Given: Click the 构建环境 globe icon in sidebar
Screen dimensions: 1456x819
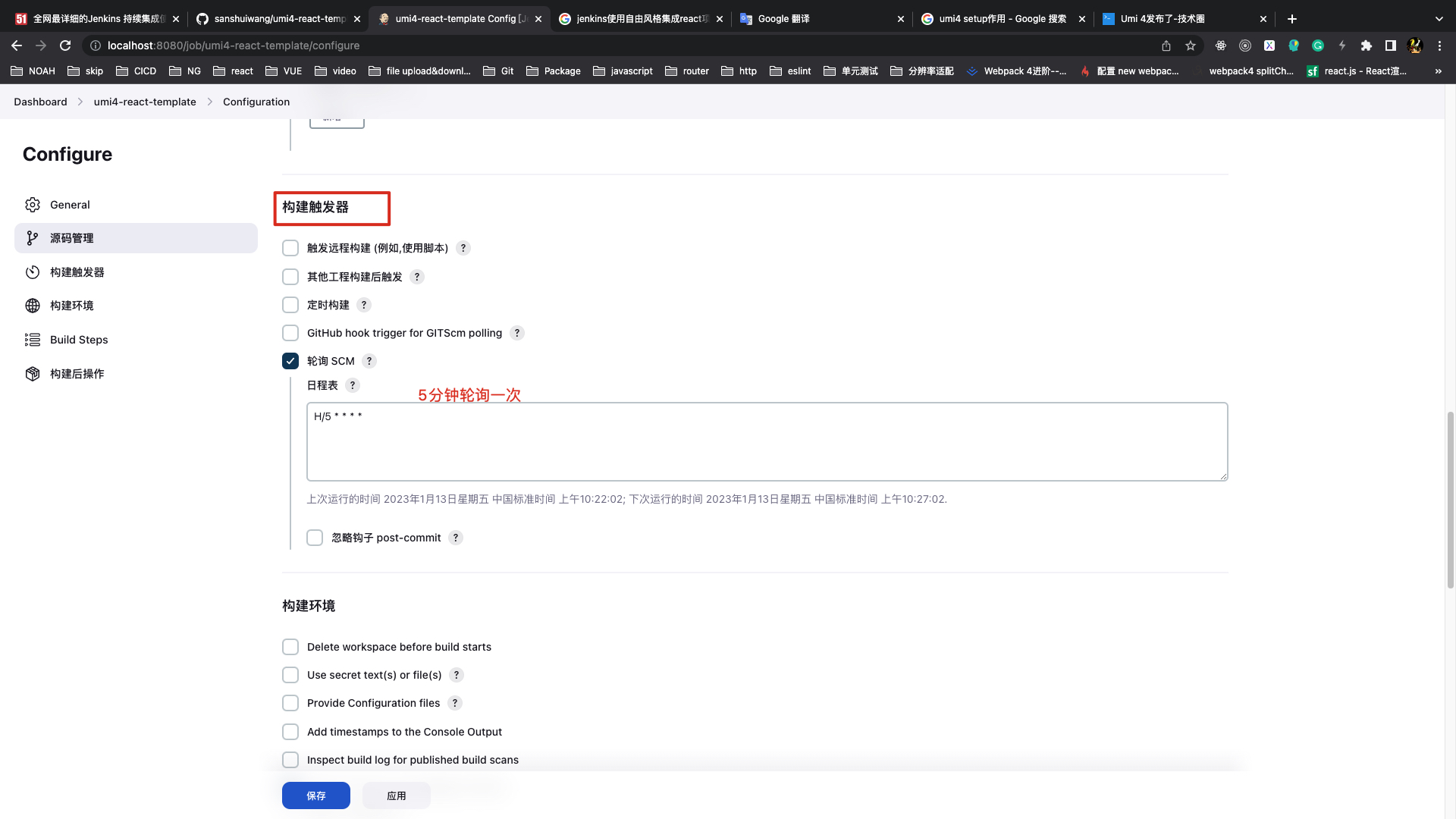Looking at the screenshot, I should point(33,306).
